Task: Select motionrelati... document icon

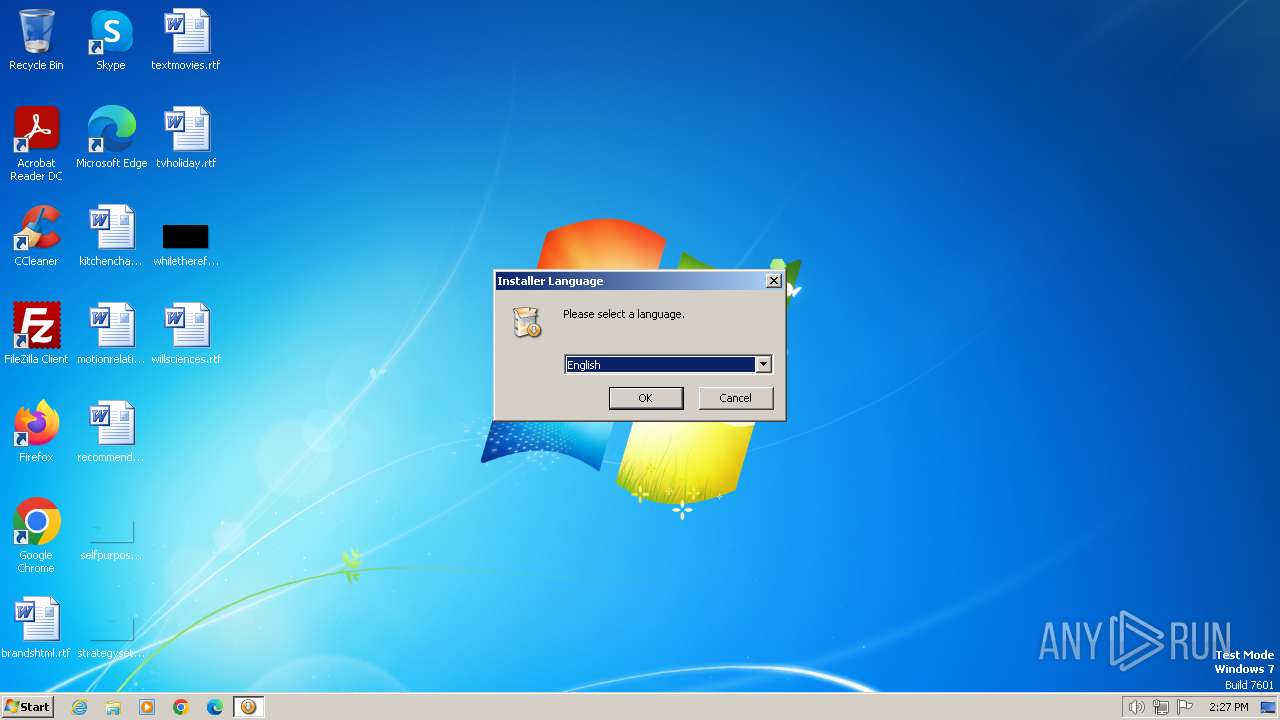Action: tap(111, 334)
